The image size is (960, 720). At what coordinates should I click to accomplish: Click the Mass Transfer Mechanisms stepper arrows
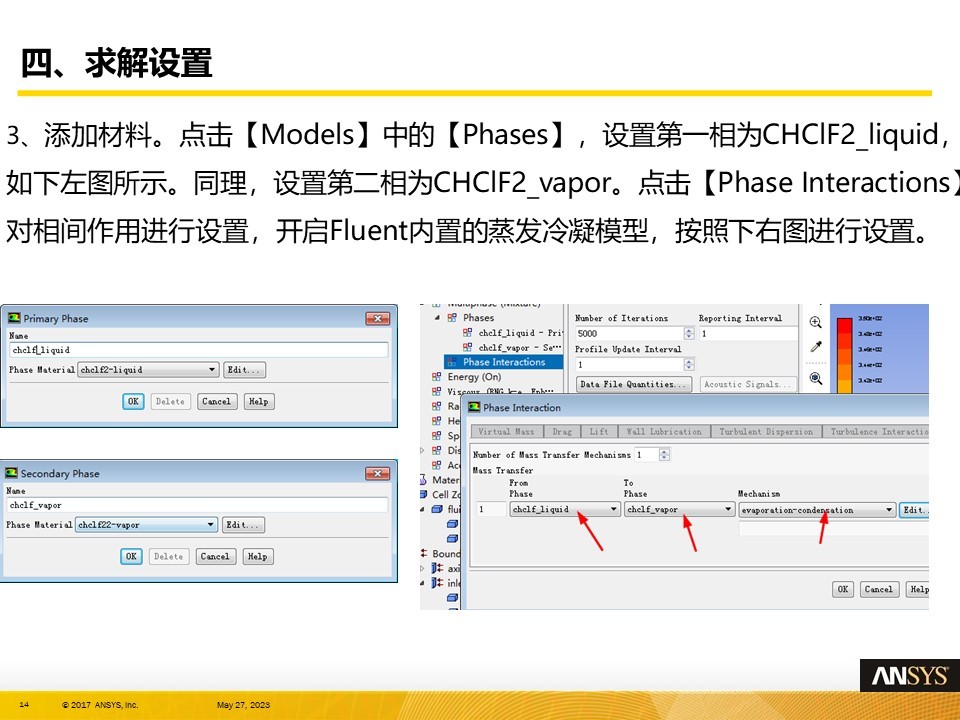[x=664, y=455]
